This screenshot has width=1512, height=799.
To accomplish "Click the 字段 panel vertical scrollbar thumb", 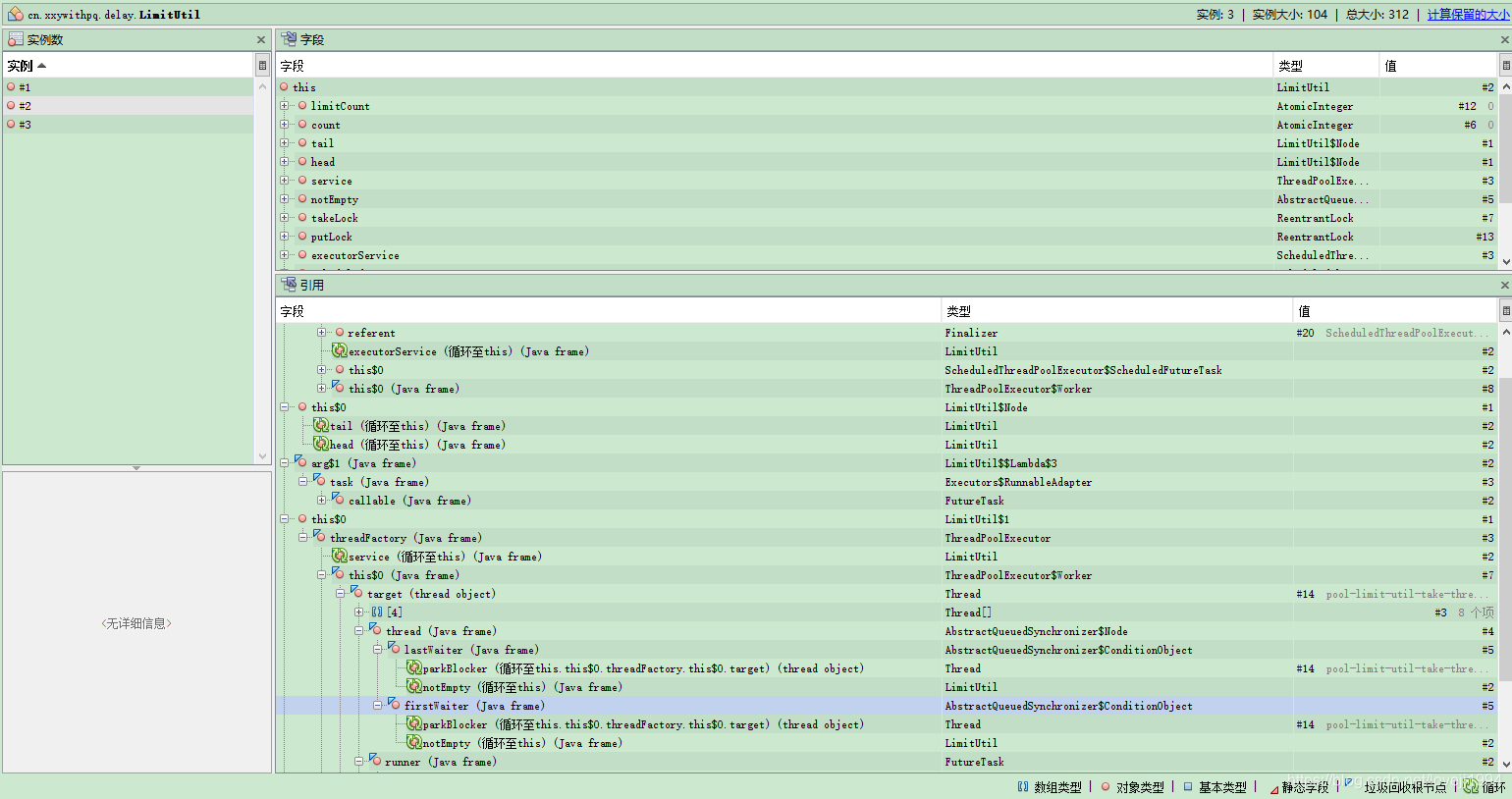I will pos(1505,147).
